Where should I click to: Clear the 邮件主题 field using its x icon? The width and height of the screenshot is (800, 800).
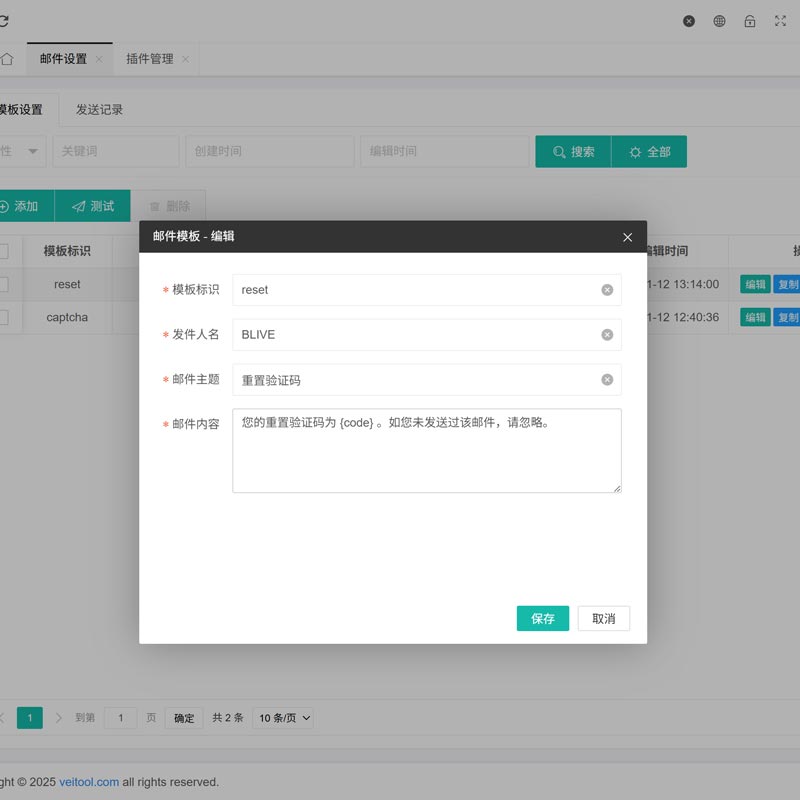(x=606, y=380)
